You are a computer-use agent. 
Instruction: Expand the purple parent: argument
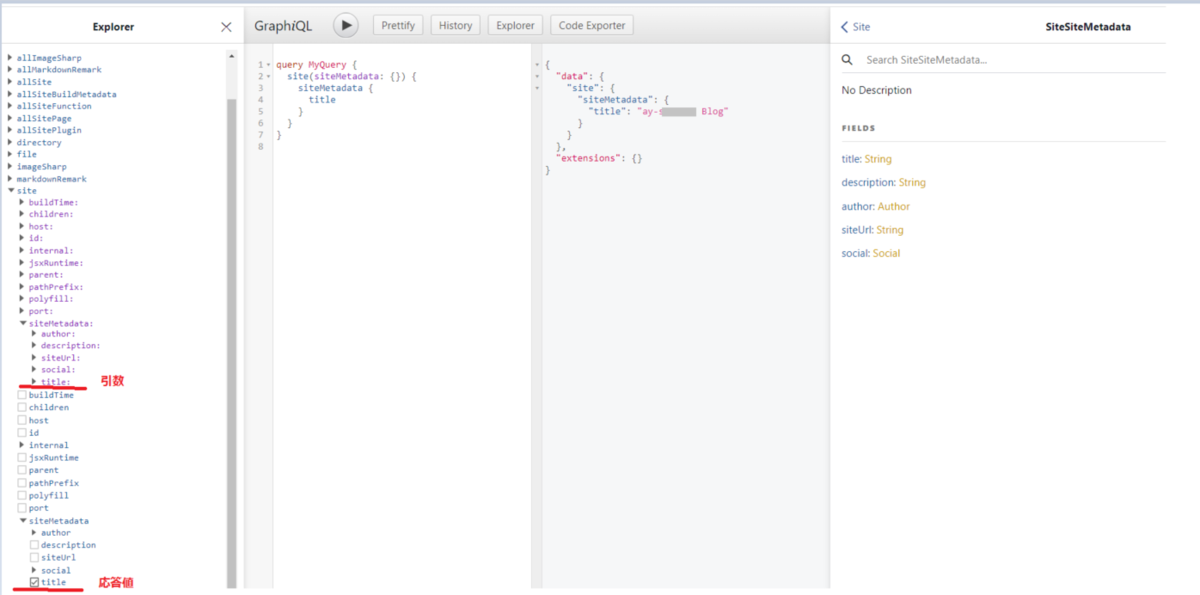(22, 275)
